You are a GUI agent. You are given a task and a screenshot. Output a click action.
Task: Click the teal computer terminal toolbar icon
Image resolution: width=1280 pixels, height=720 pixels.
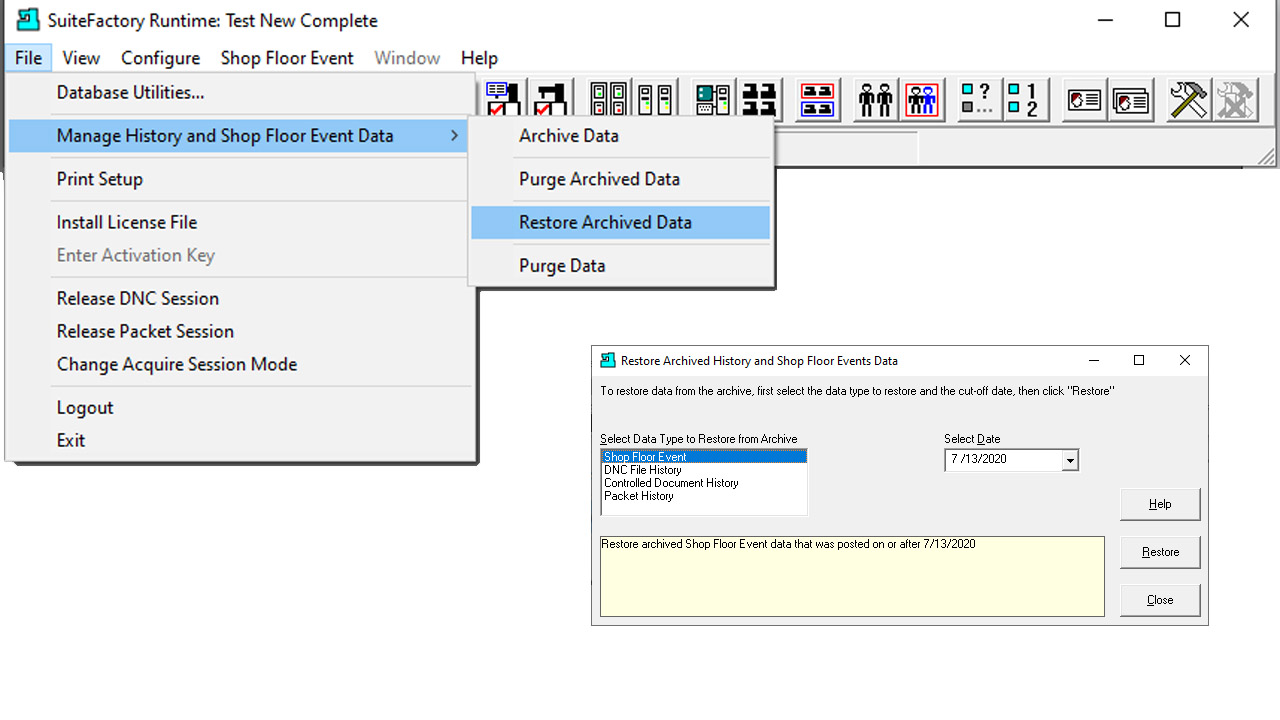tap(713, 100)
